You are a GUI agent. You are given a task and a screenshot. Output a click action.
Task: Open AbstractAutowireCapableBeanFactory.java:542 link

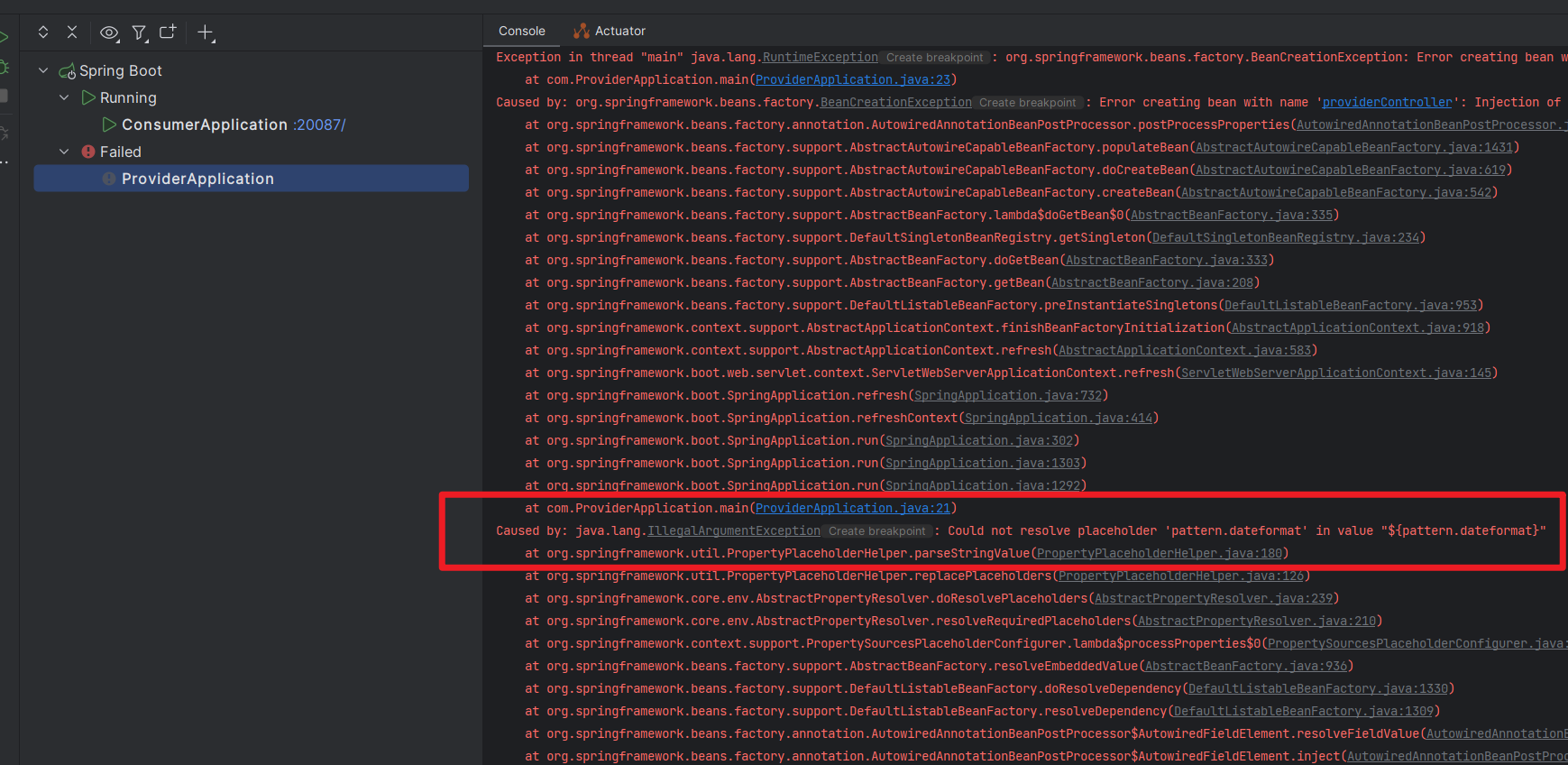1336,192
